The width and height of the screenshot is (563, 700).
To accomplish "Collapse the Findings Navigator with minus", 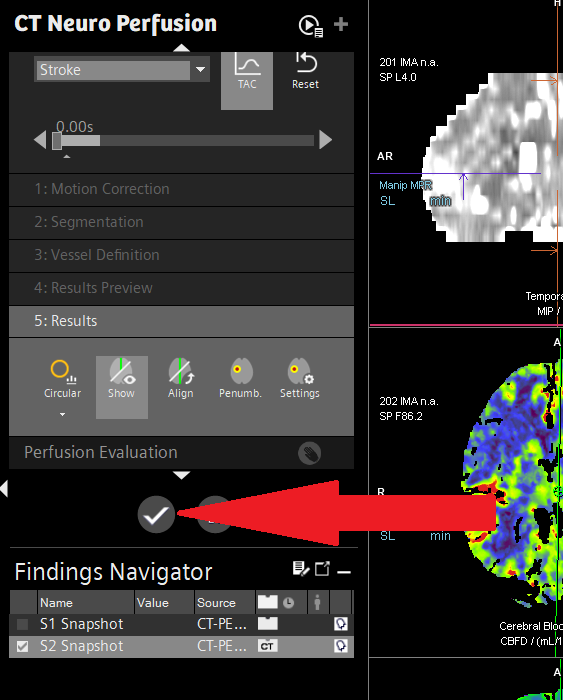I will (344, 572).
